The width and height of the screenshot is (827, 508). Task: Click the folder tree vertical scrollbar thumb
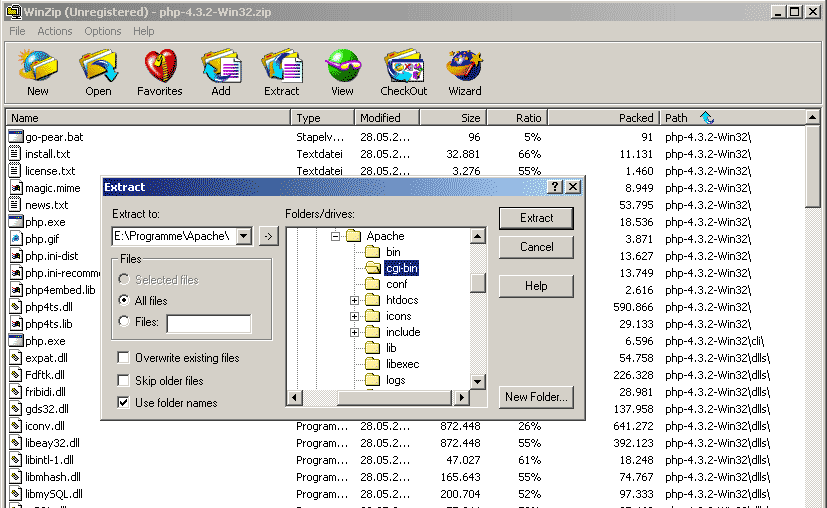coord(477,283)
